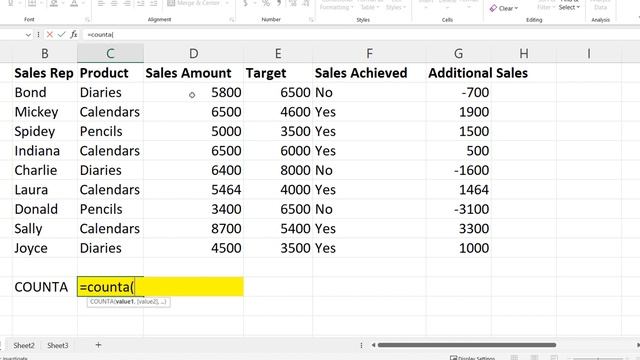Select column B header
The width and height of the screenshot is (640, 360).
pos(45,53)
